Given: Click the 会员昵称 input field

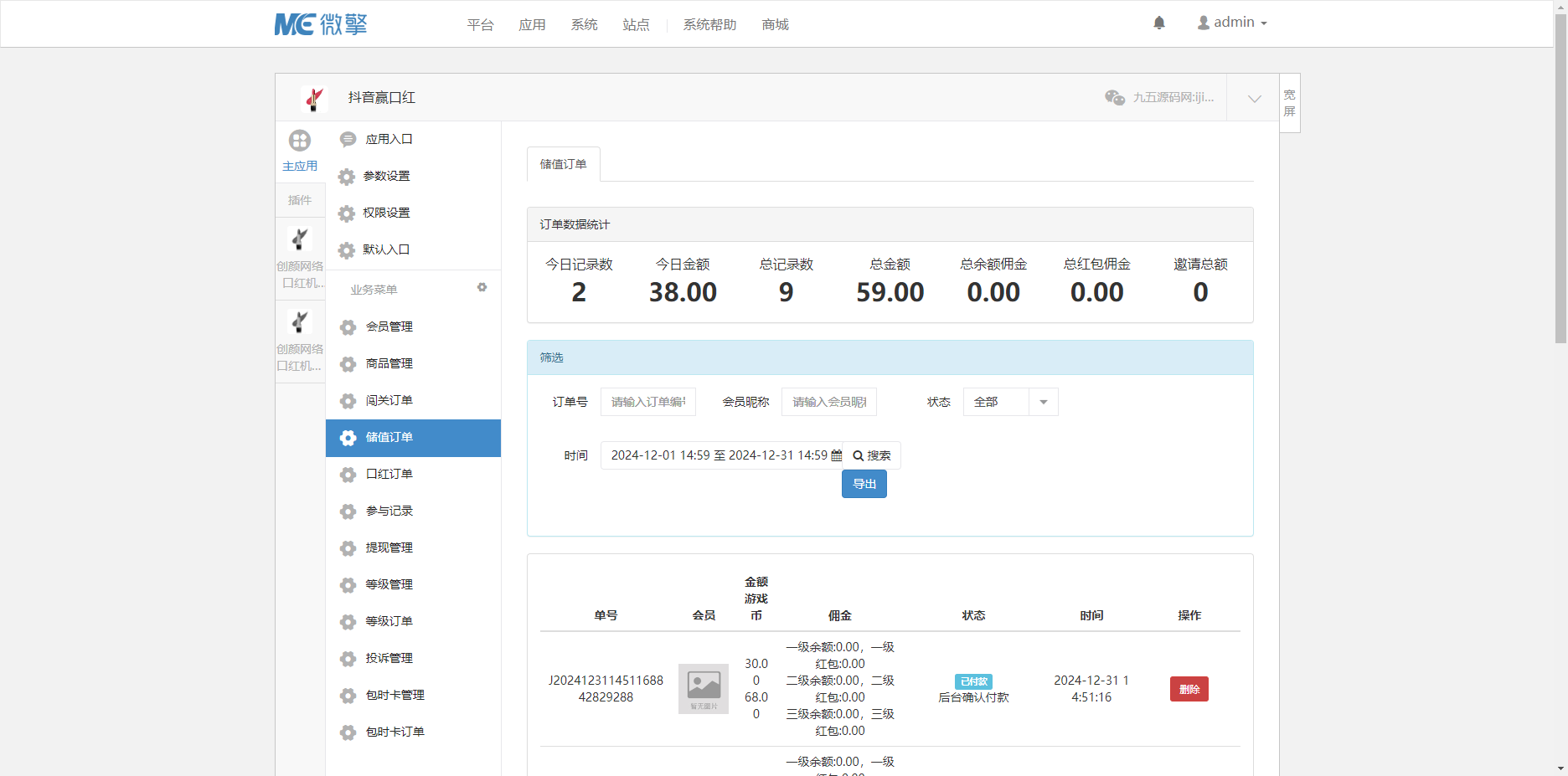Looking at the screenshot, I should (x=828, y=402).
